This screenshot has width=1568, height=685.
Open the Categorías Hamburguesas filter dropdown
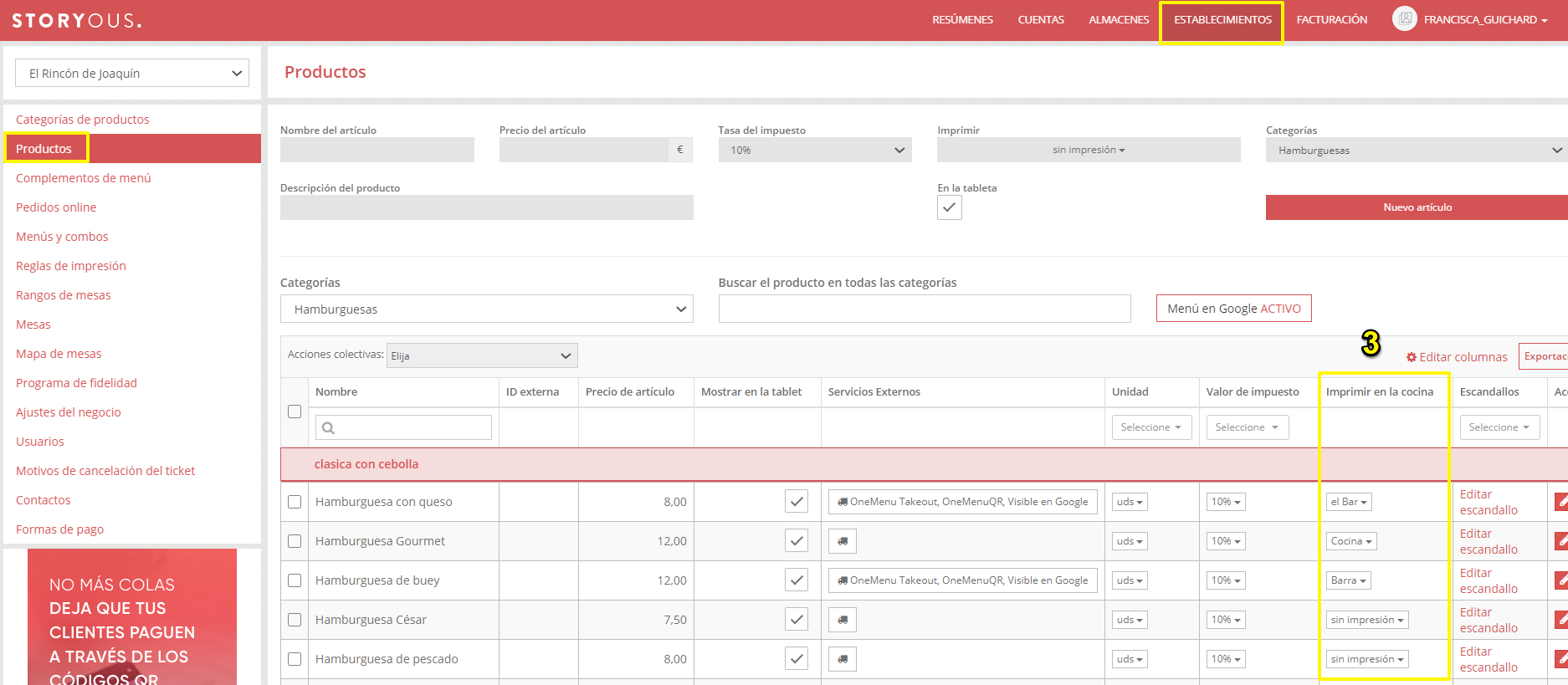[x=487, y=309]
